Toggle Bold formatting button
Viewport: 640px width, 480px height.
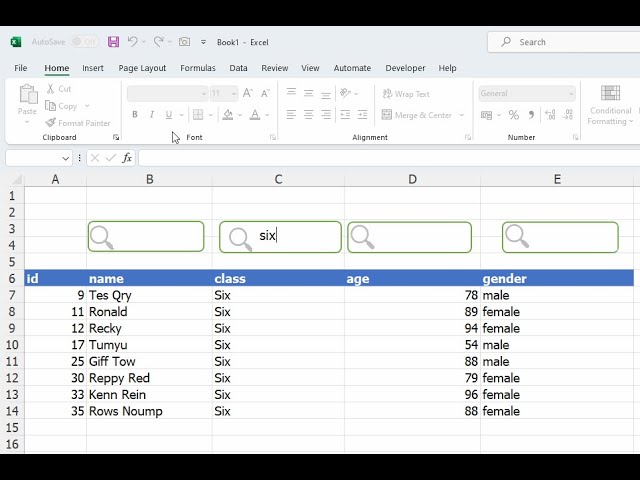click(x=135, y=115)
